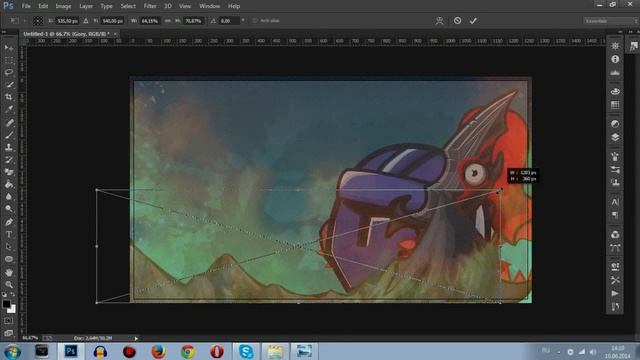The width and height of the screenshot is (640, 360).
Task: Expand the left tools panel
Action: click(x=4, y=31)
